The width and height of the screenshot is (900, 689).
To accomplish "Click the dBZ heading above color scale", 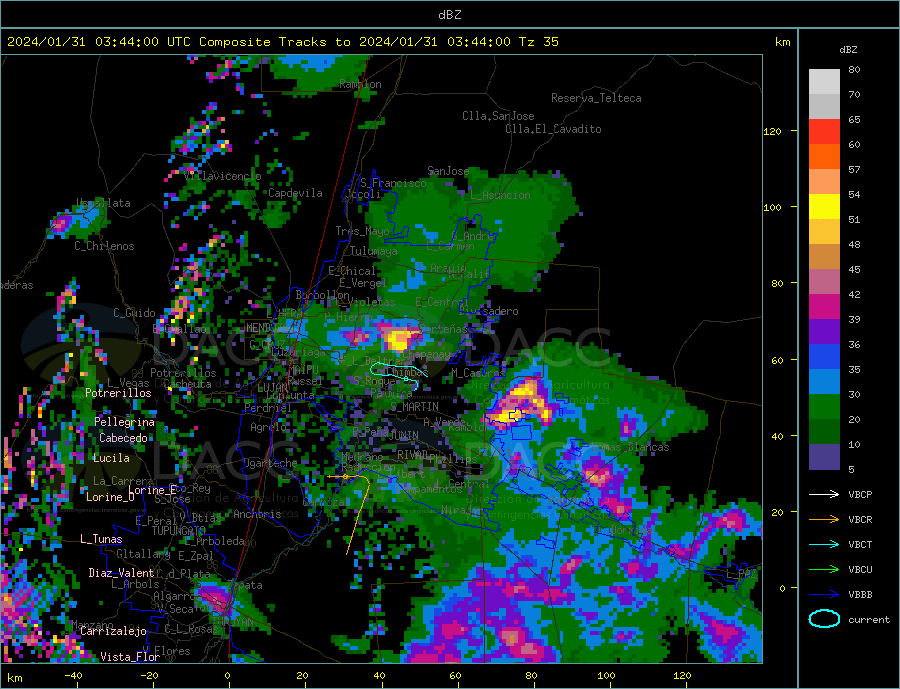I will point(848,50).
